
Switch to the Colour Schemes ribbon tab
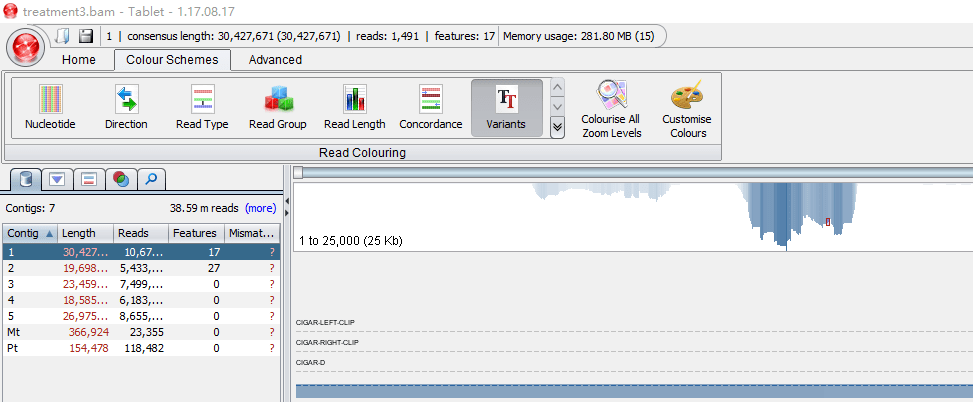tap(173, 60)
